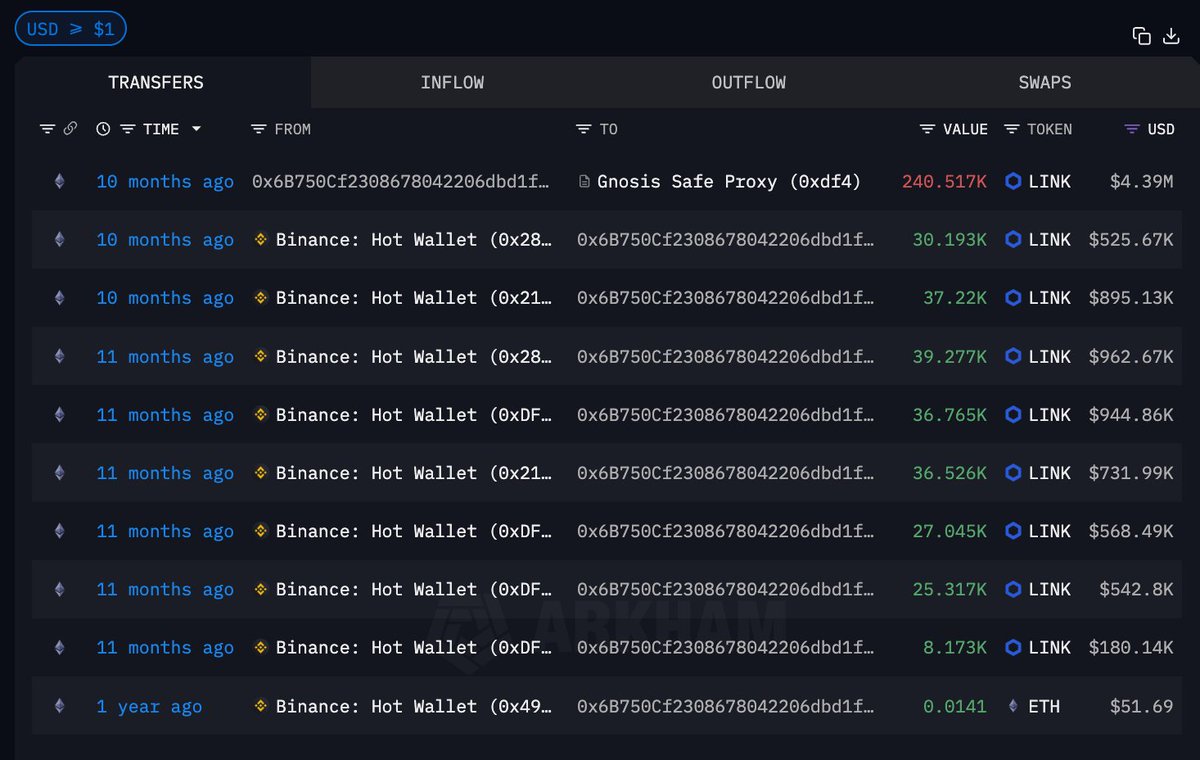Open the SWAPS tab
The width and height of the screenshot is (1200, 760).
point(1044,83)
